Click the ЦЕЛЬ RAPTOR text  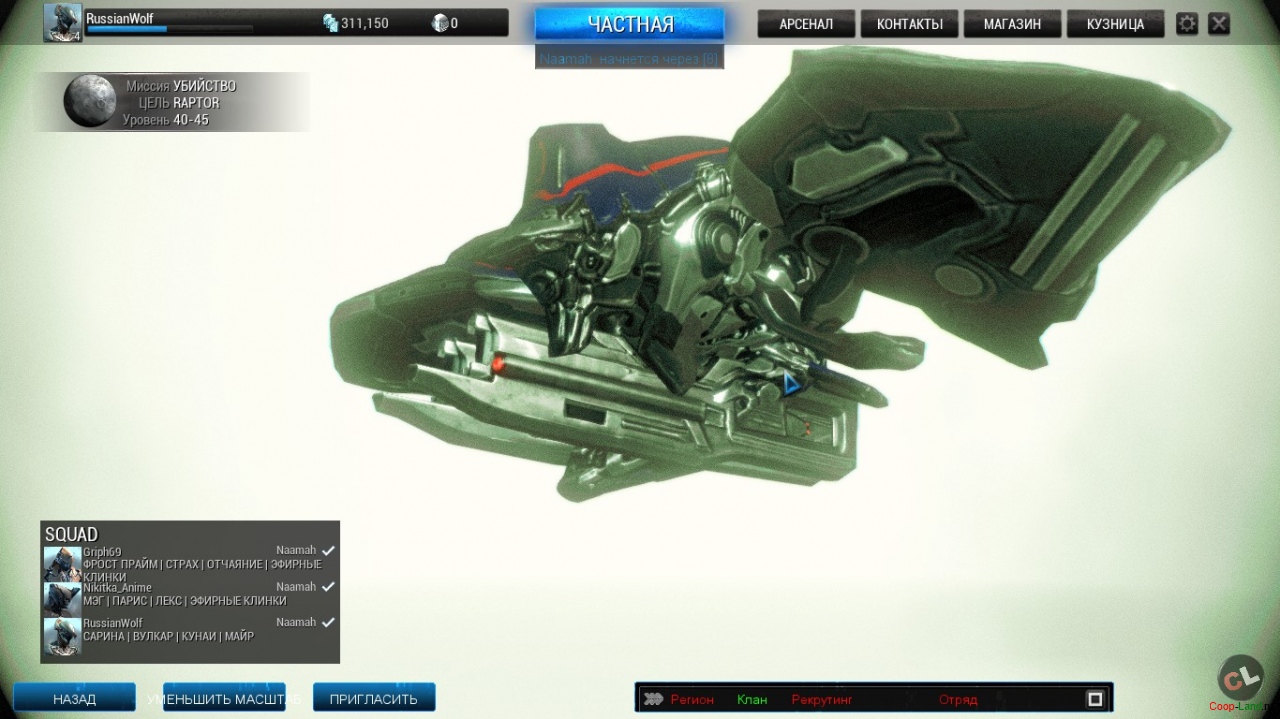pos(179,102)
